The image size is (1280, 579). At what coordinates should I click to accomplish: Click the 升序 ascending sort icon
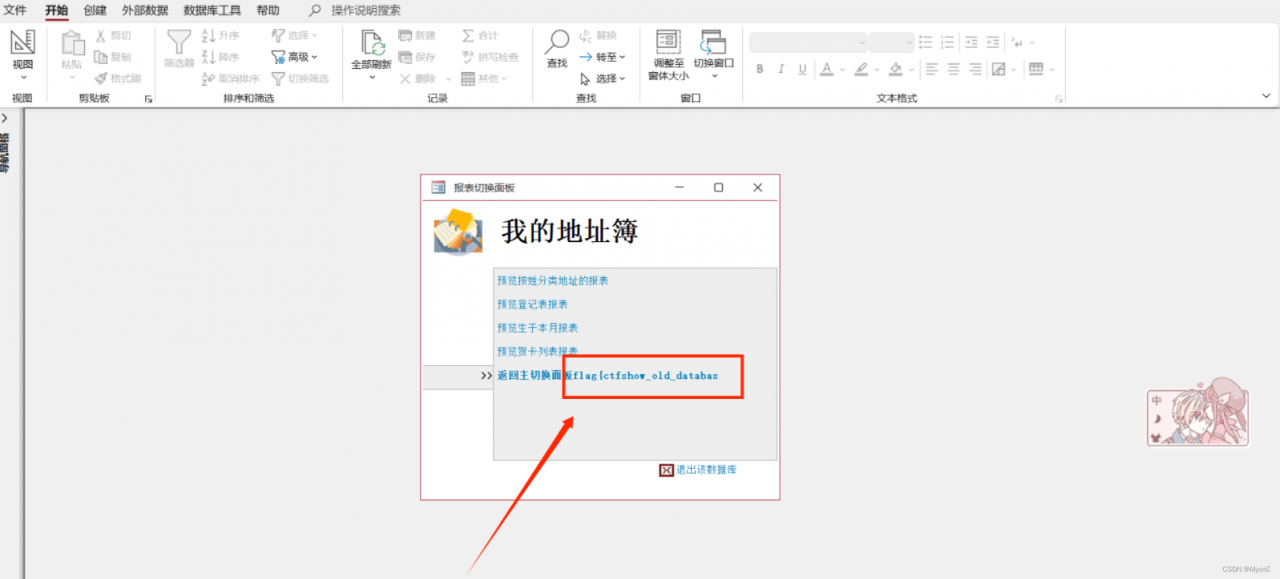tap(209, 36)
